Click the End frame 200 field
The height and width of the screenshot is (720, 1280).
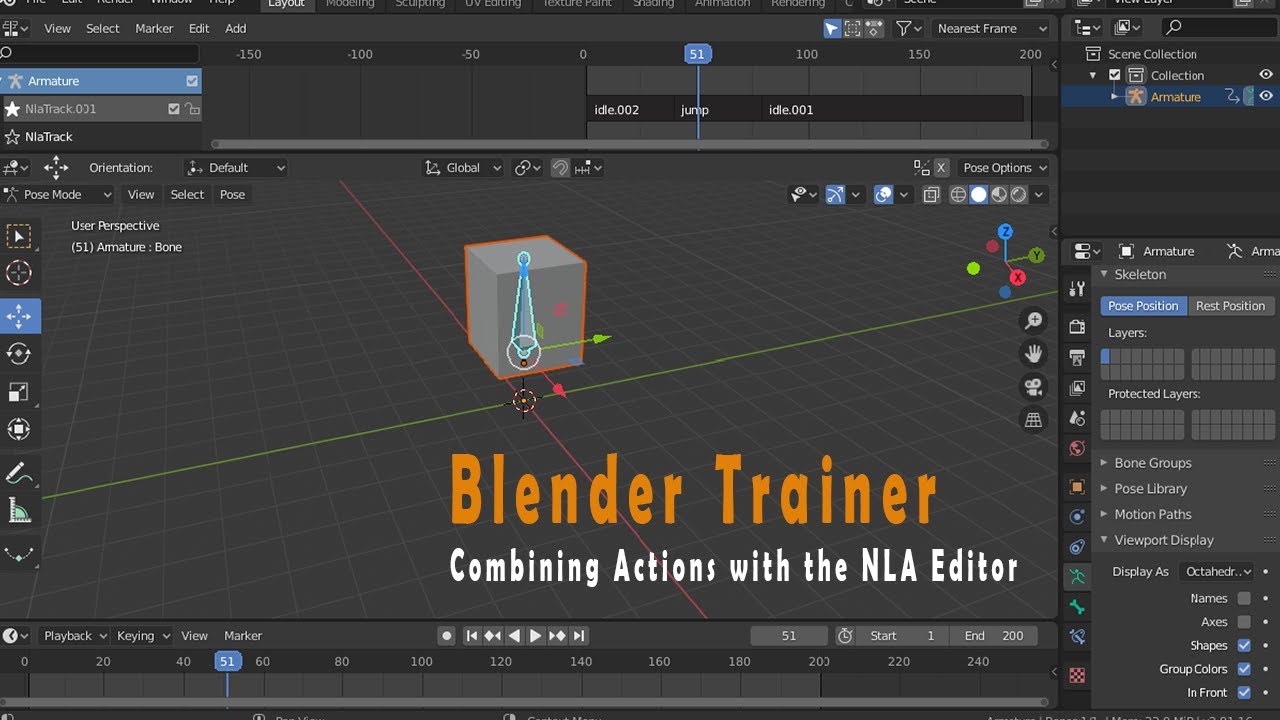pyautogui.click(x=993, y=636)
